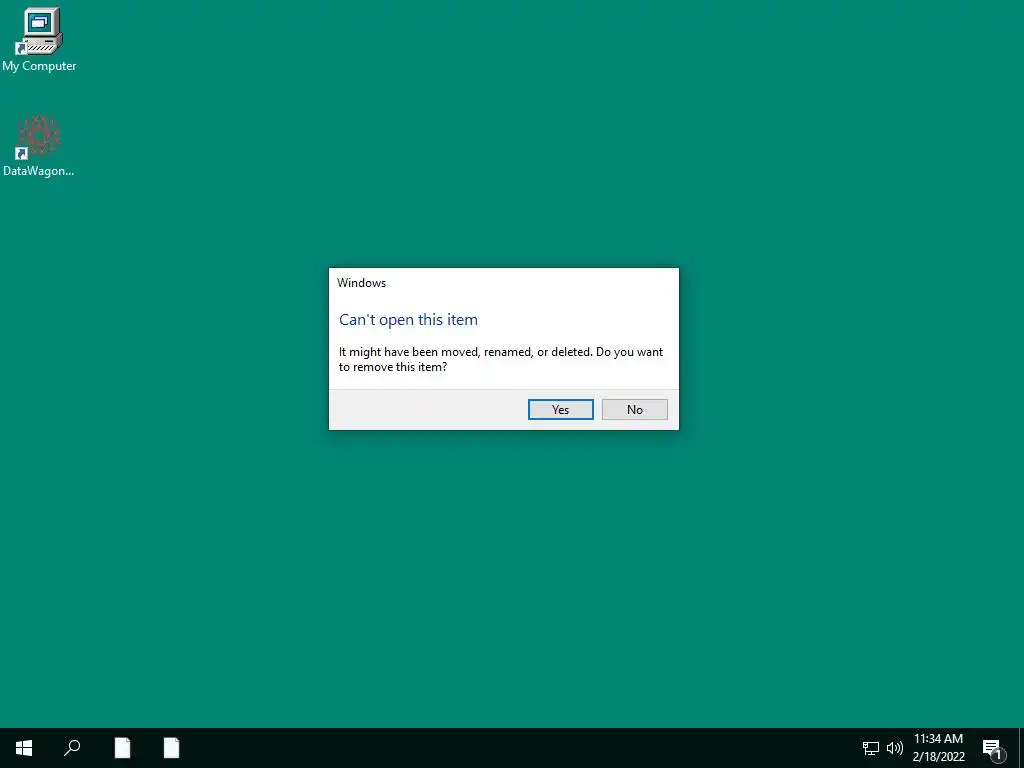Click No in the dialog
Viewport: 1024px width, 768px height.
pos(634,409)
